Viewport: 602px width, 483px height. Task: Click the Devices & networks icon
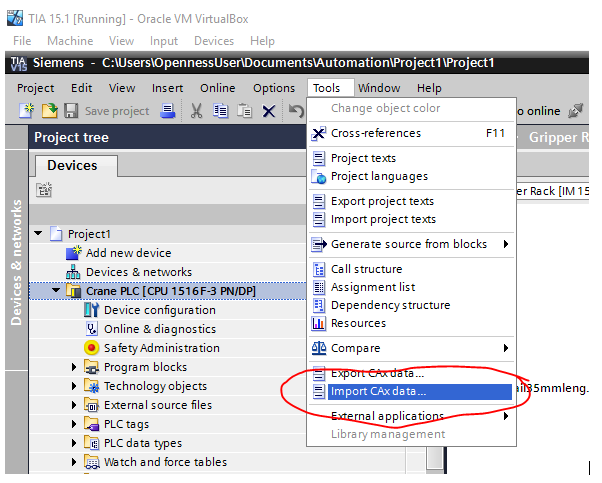pos(73,272)
